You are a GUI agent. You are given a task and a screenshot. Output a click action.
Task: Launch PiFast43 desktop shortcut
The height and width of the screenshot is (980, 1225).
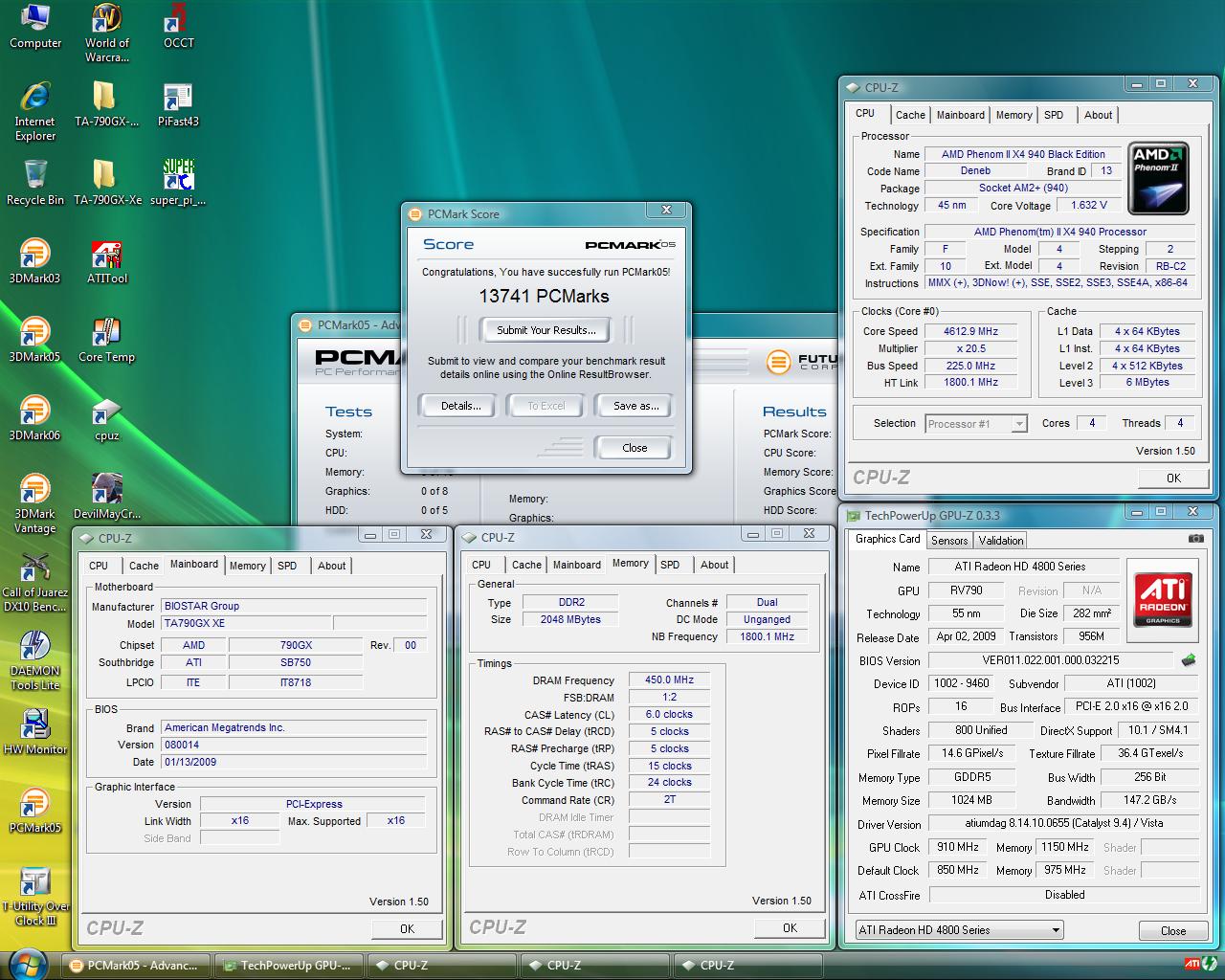click(x=178, y=104)
